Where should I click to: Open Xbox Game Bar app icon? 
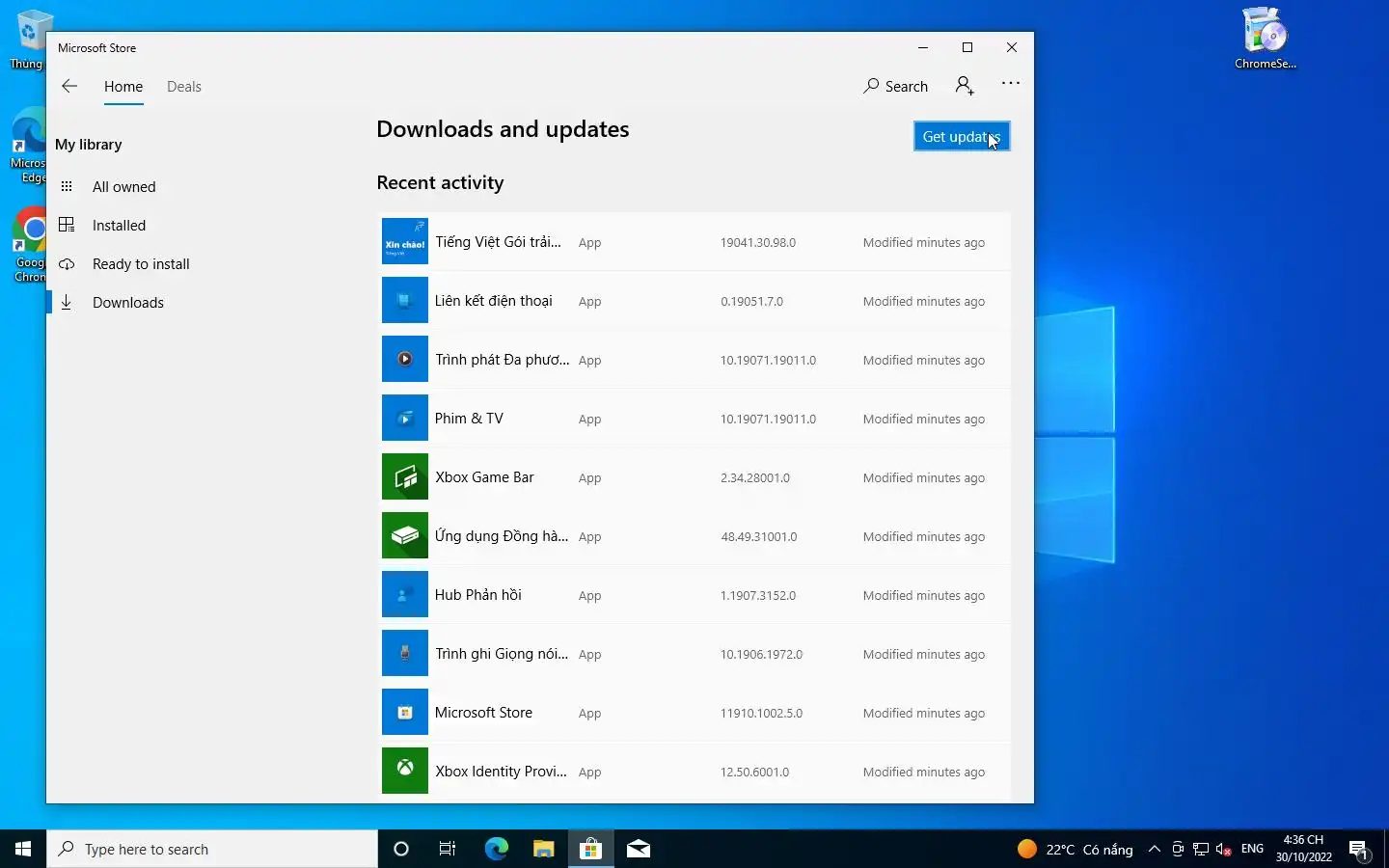[x=405, y=476]
